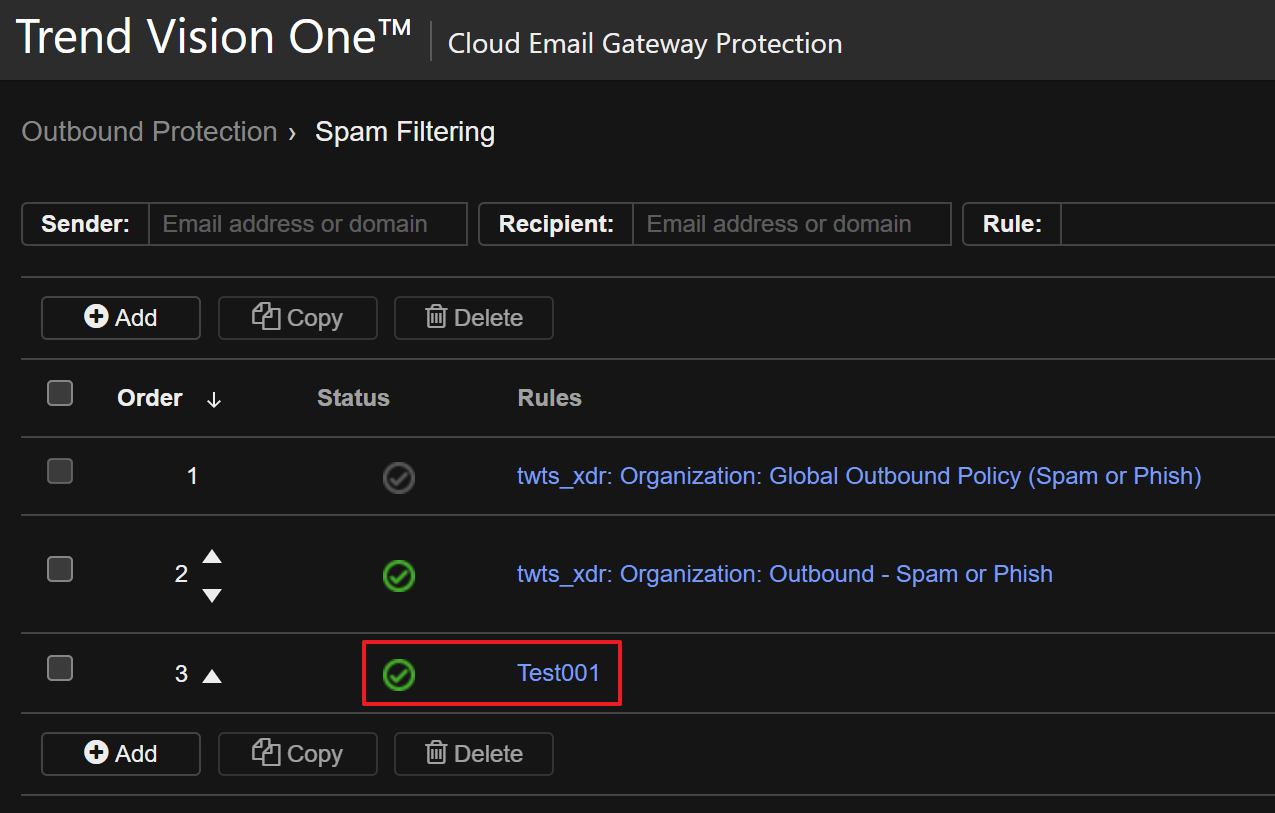Toggle green status icon for Test001 rule
This screenshot has height=813, width=1275.
(x=399, y=675)
